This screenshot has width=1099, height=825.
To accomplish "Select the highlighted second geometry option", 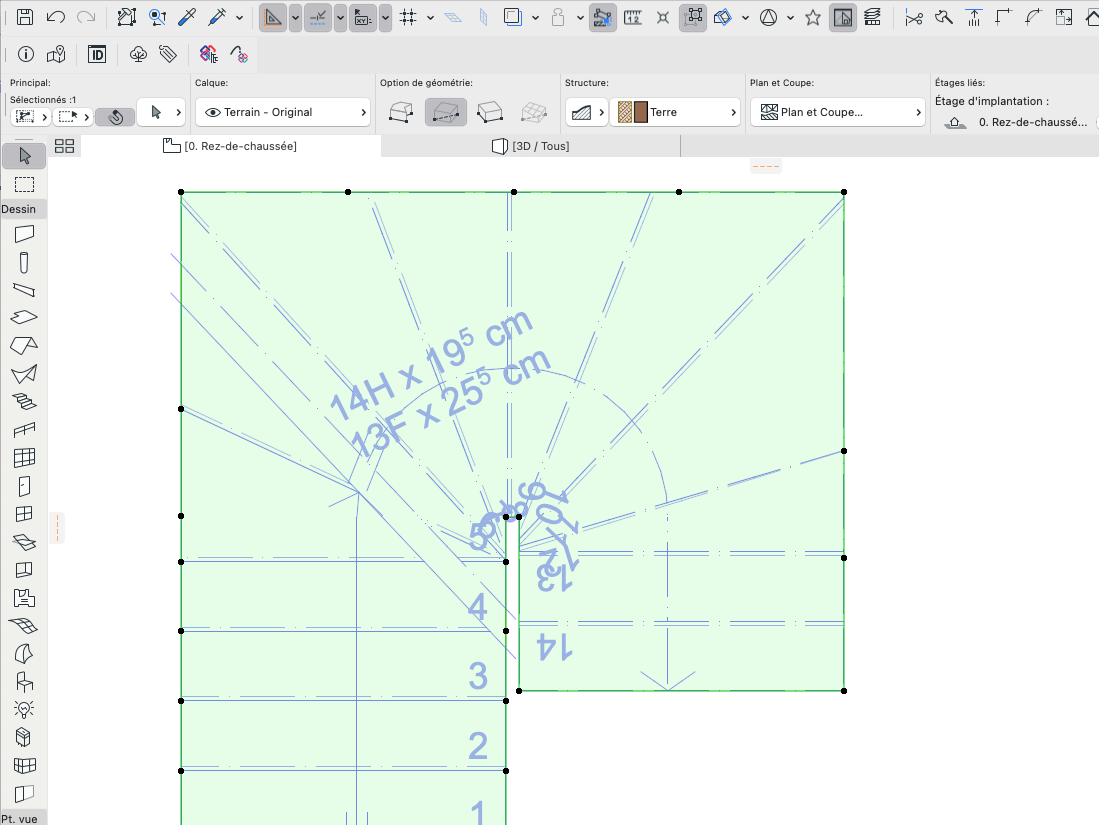I will tap(446, 112).
